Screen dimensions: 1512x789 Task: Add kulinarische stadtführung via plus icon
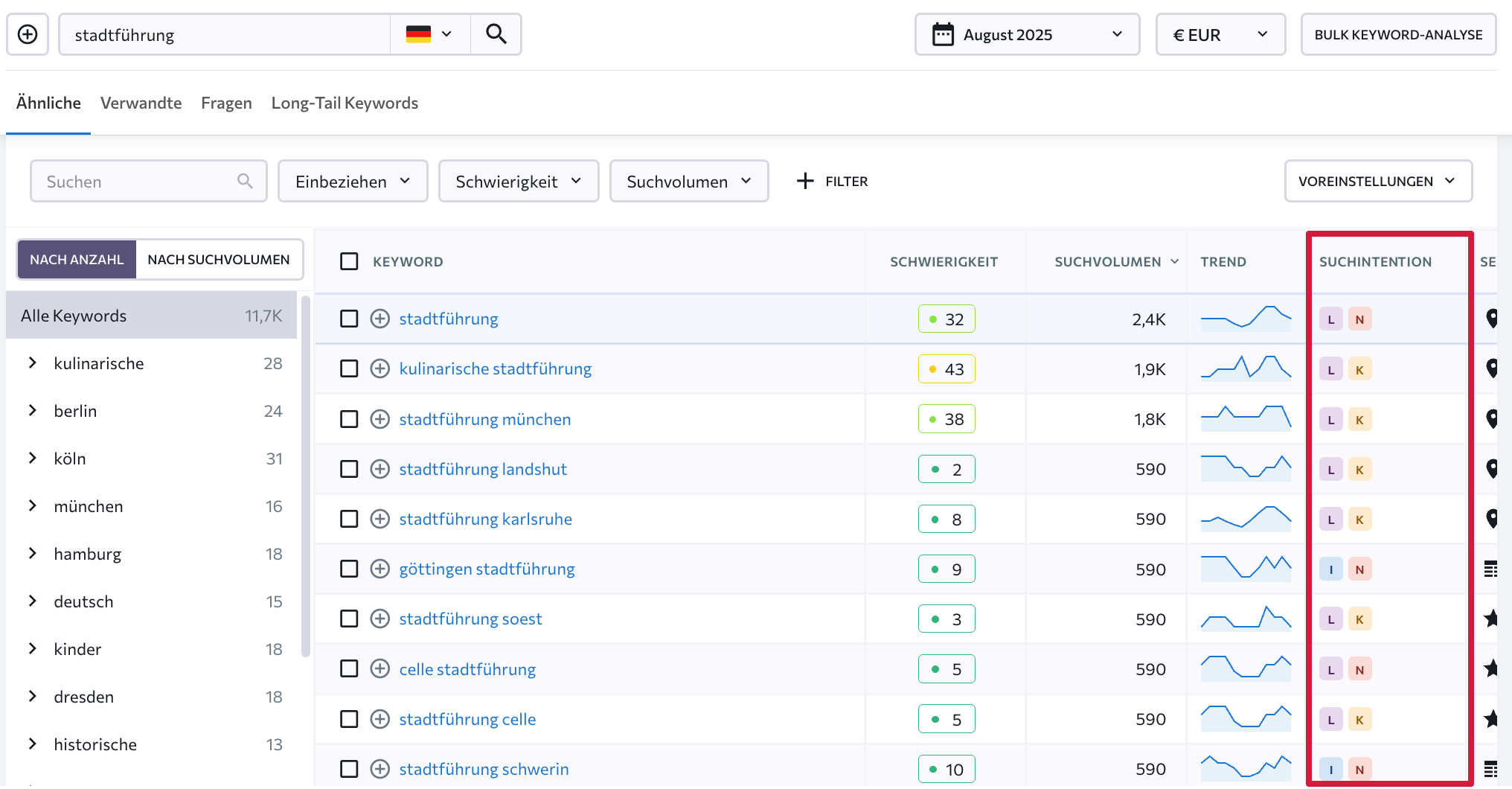380,368
